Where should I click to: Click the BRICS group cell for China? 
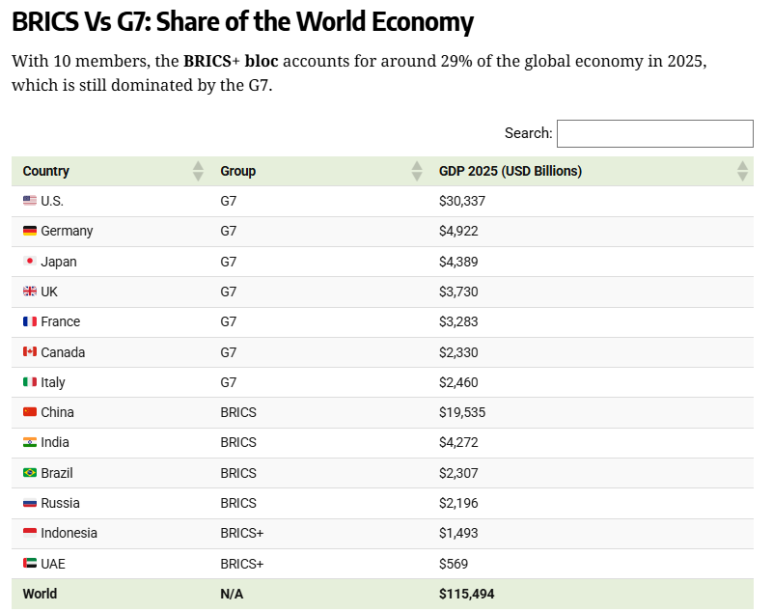tap(239, 412)
